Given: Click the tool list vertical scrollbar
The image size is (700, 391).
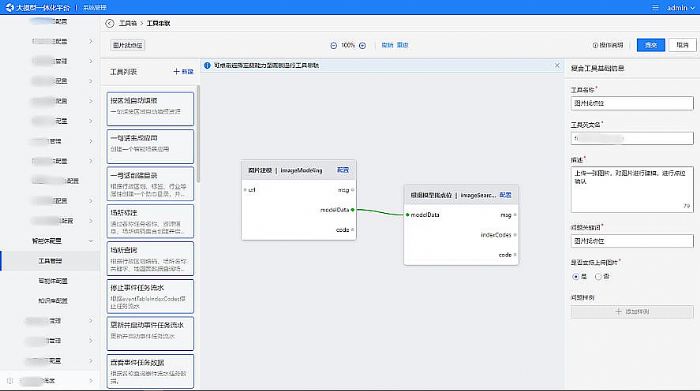Looking at the screenshot, I should click(198, 134).
